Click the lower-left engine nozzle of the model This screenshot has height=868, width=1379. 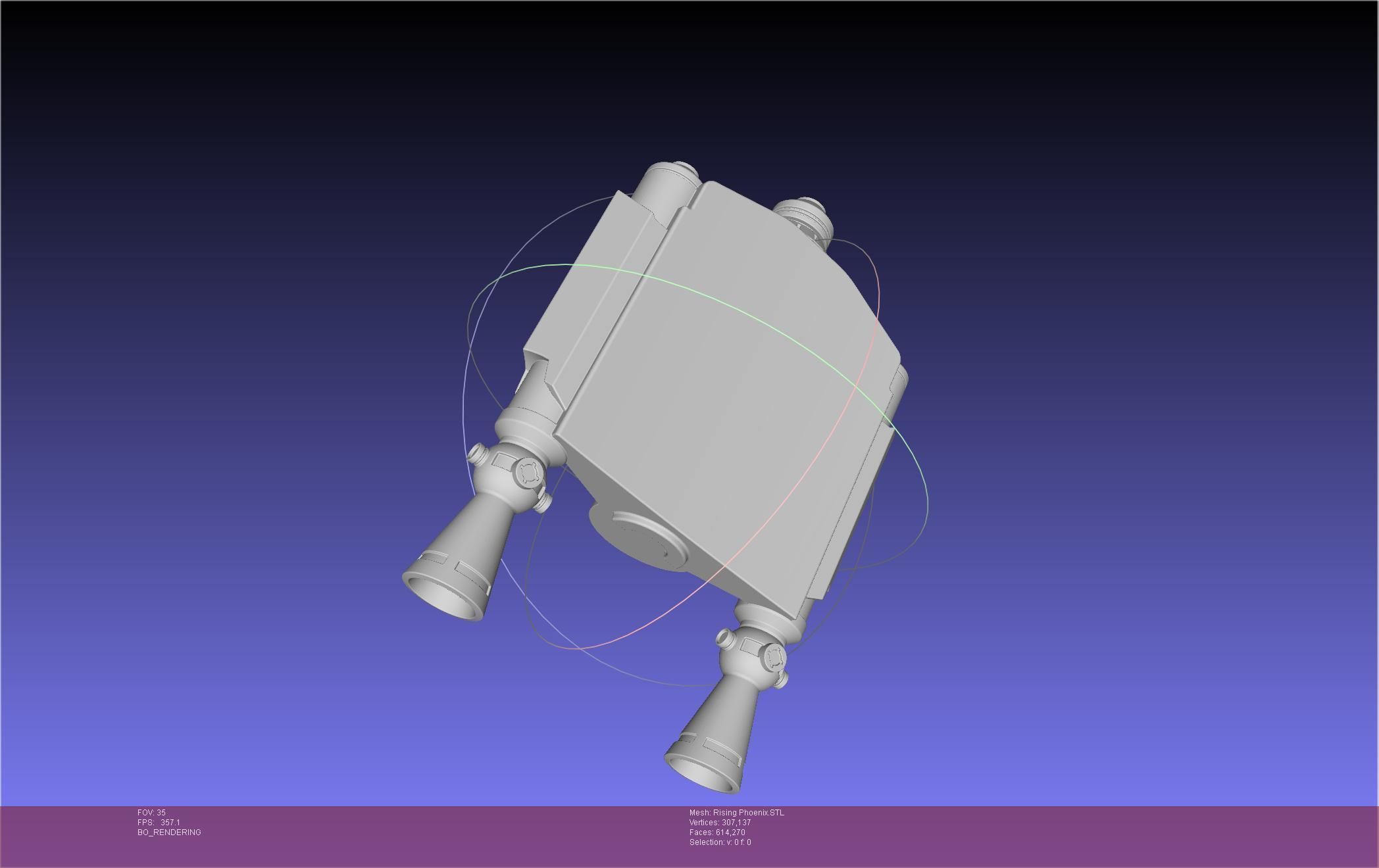[457, 556]
